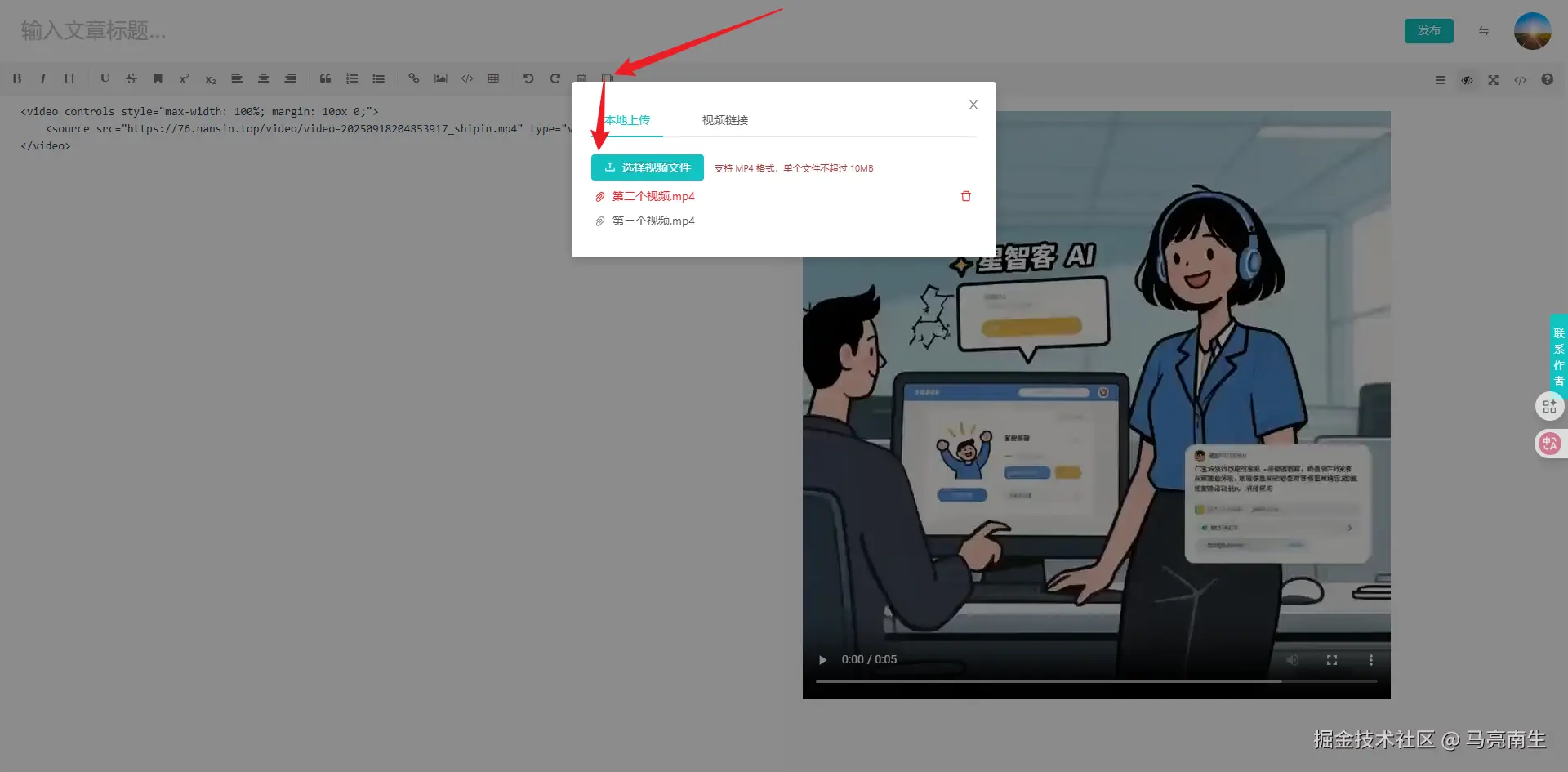This screenshot has width=1568, height=772.
Task: Insert an image using the picture icon
Action: pyautogui.click(x=440, y=79)
